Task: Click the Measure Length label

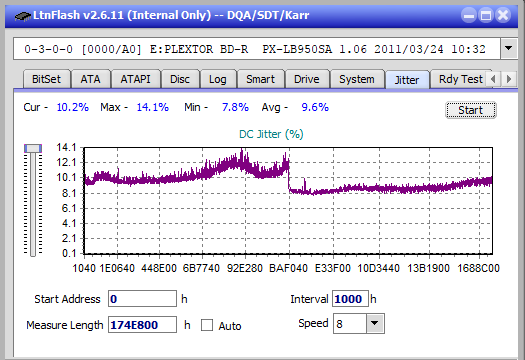Action: pos(65,325)
